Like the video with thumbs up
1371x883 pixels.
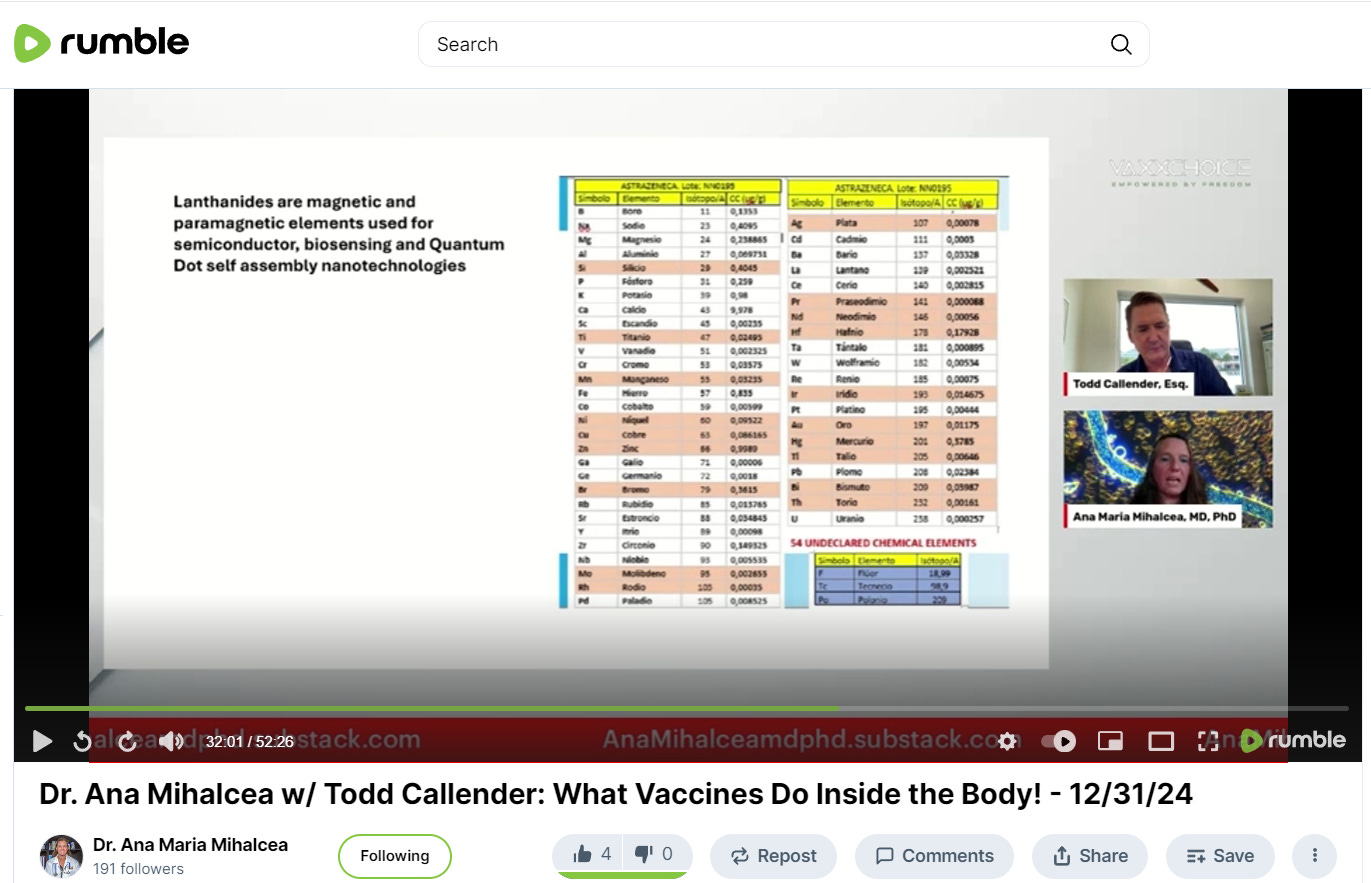coord(590,854)
